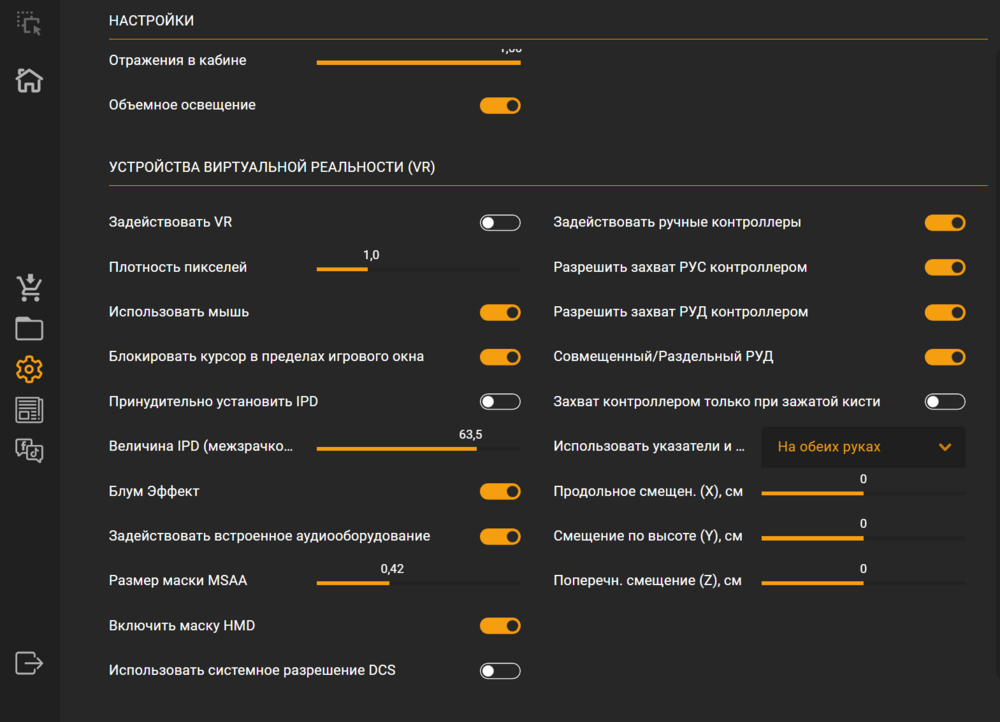
Task: Click the selection cursor icon at top
Action: point(29,24)
